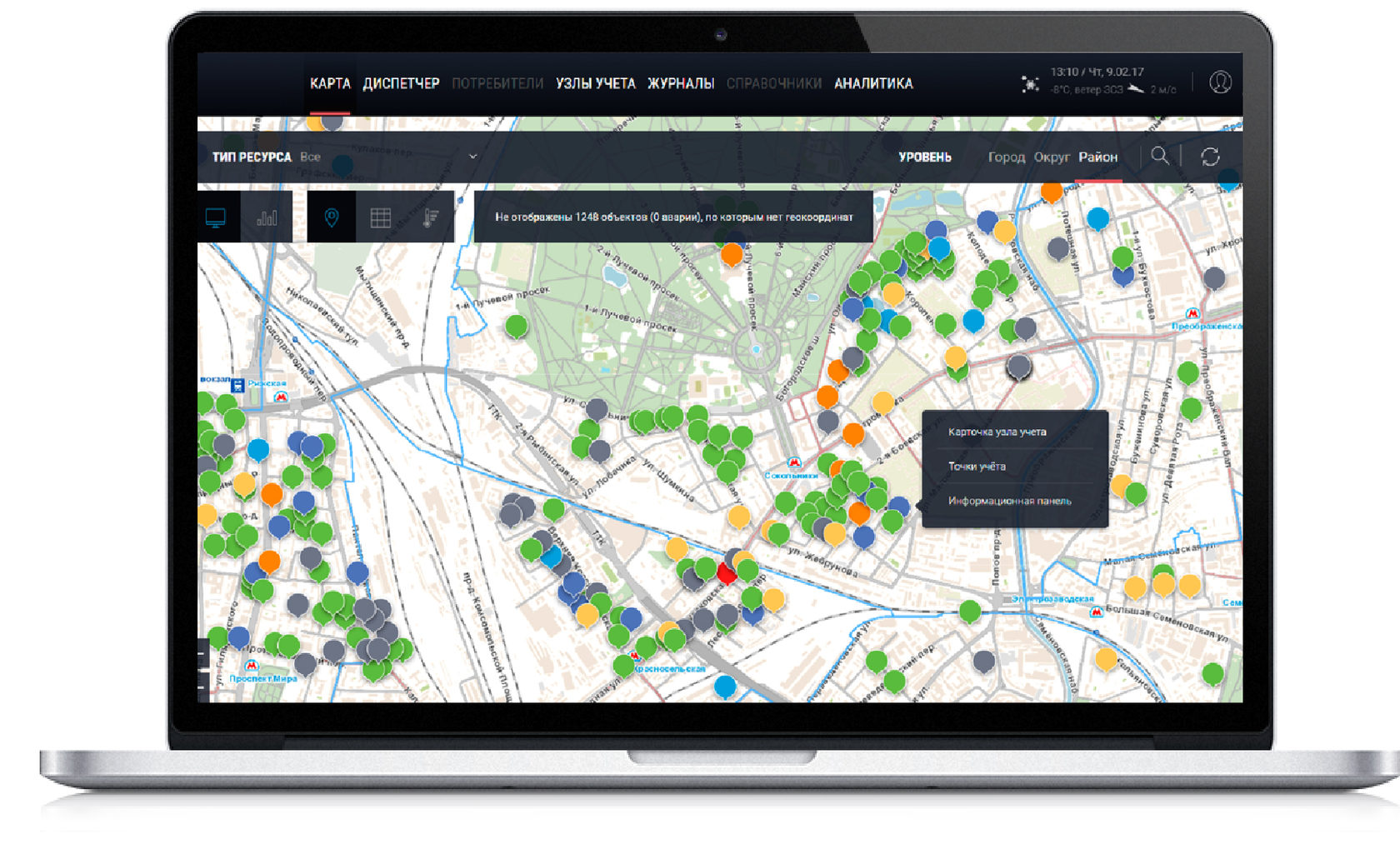Switch to the Журналы tab
The width and height of the screenshot is (1400, 849).
pos(681,83)
